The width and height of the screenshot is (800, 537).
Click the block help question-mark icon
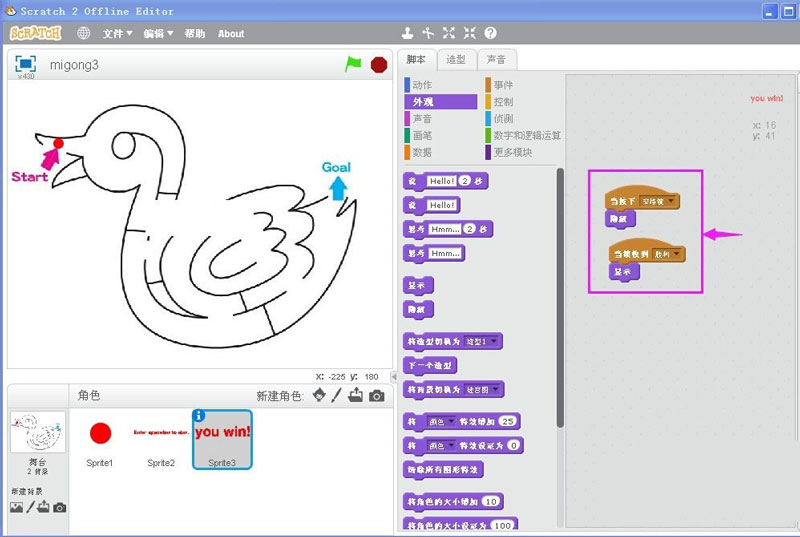(x=490, y=33)
